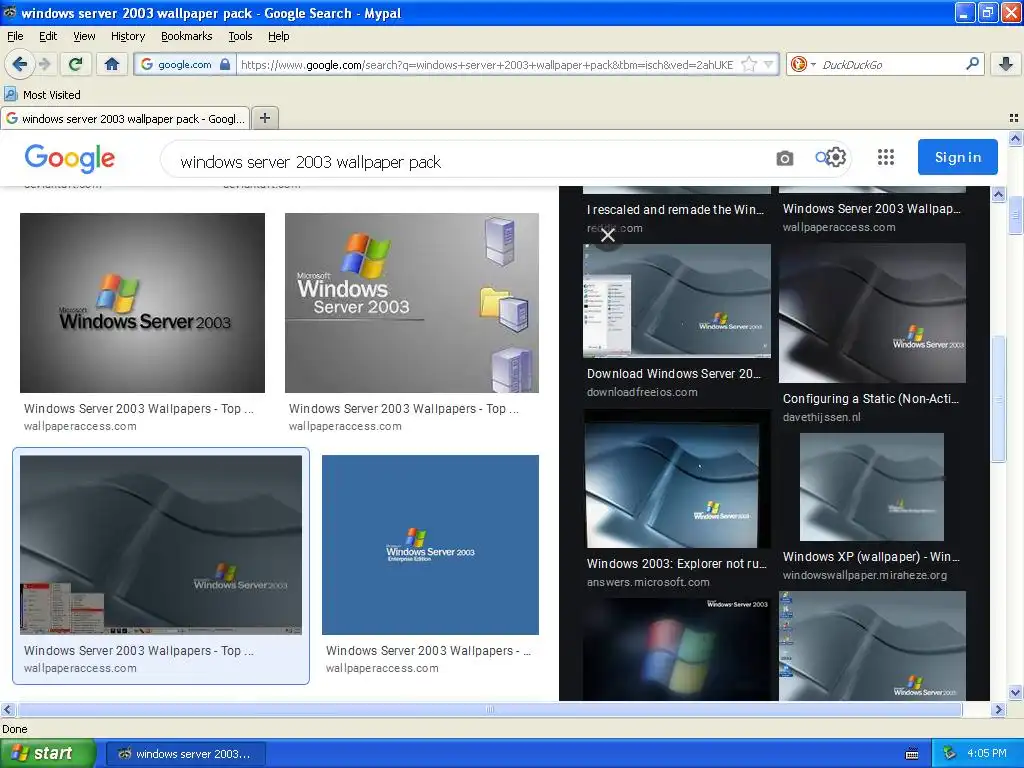This screenshot has width=1024, height=768.
Task: Open the dark vignette Windows Server 2003 logo thumbnail
Action: [x=142, y=302]
